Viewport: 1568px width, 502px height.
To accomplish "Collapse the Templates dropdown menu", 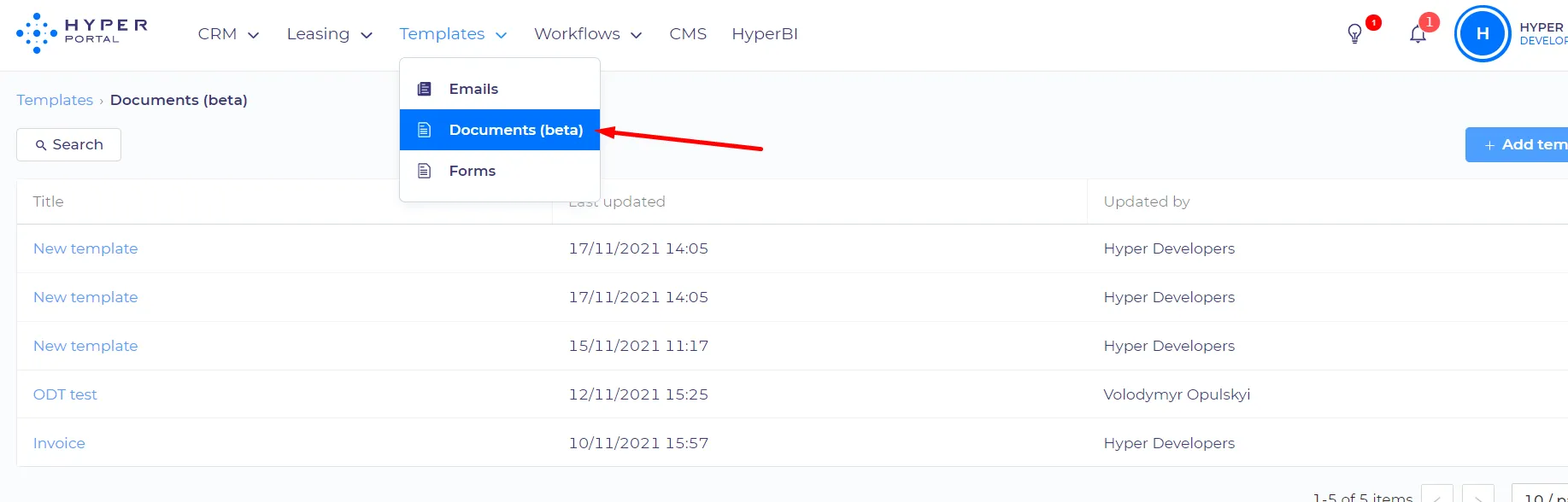I will coord(453,34).
